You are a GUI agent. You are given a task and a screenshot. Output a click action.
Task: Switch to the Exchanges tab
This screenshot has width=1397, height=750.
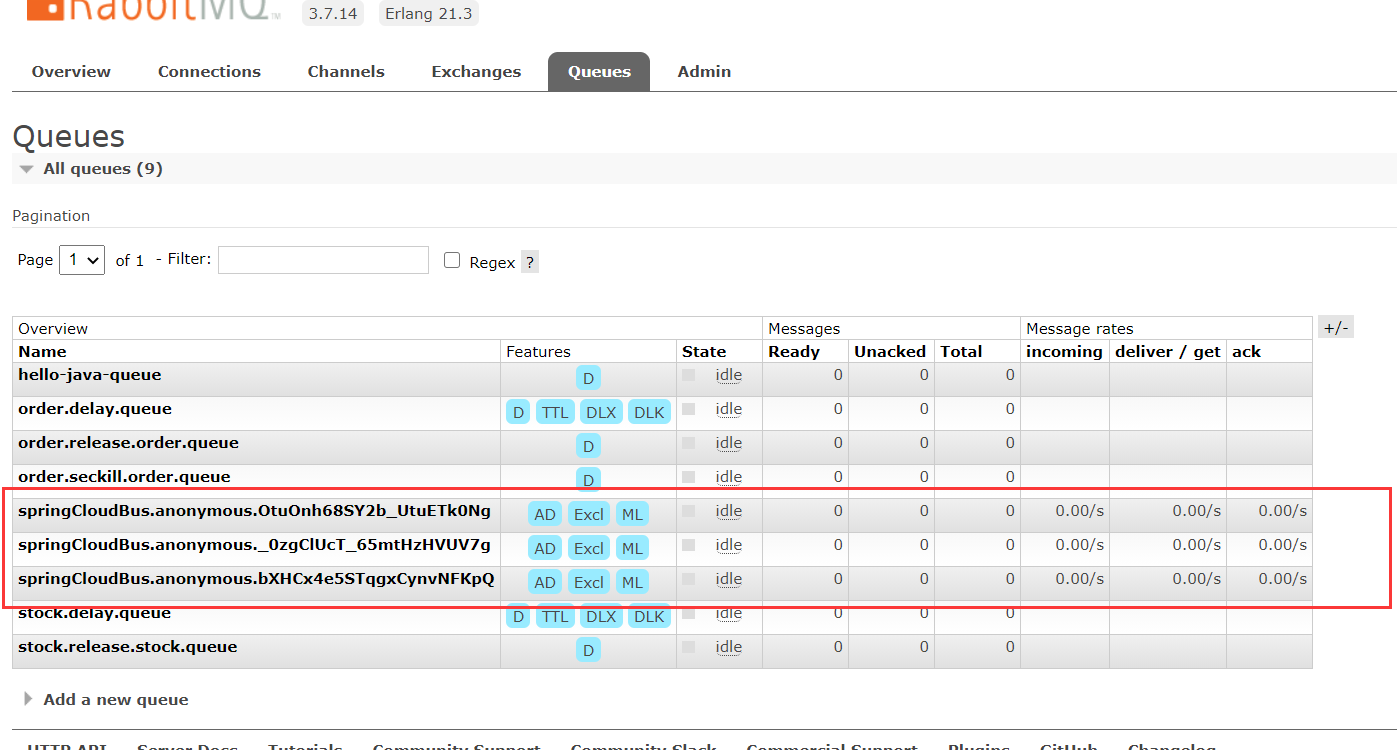pyautogui.click(x=476, y=71)
